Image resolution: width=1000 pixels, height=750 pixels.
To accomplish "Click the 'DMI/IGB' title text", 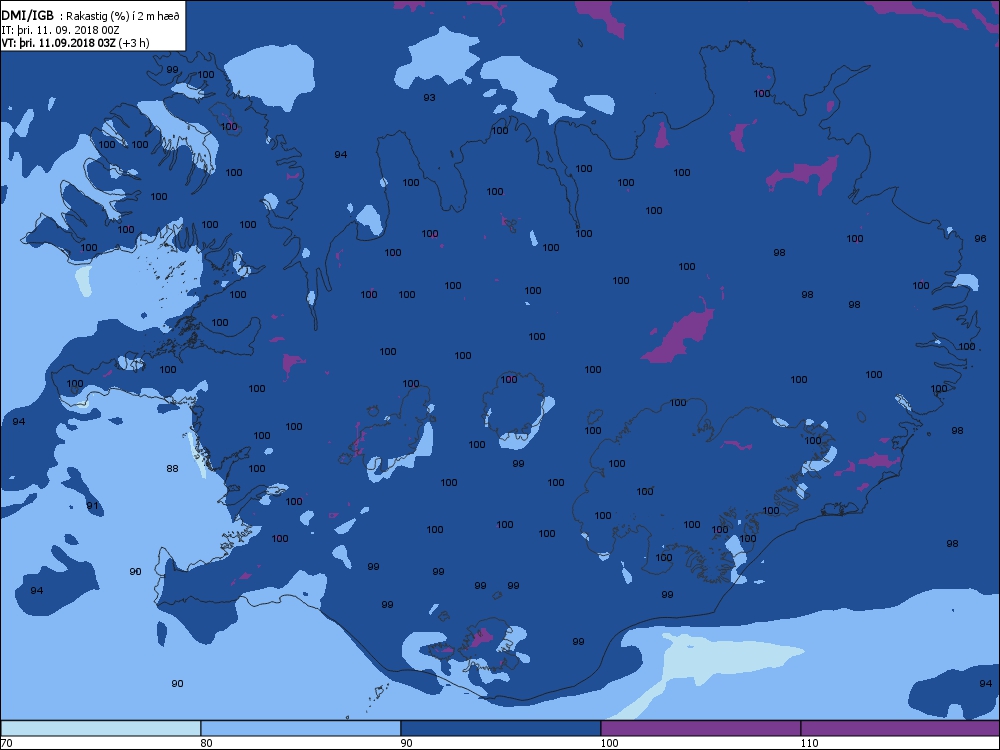I will point(28,17).
